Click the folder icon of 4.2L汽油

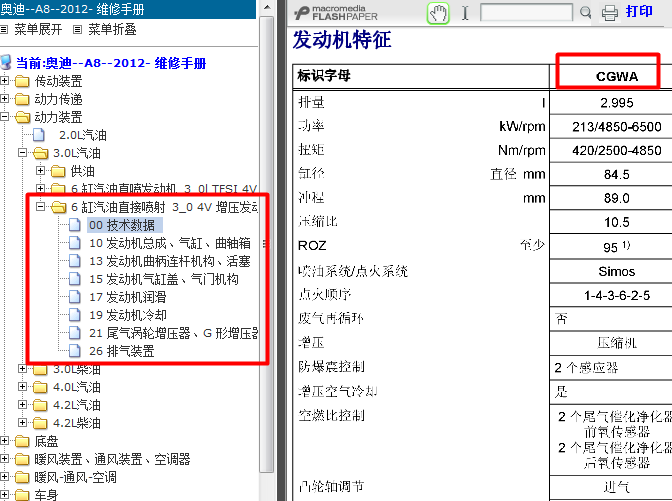[x=40, y=405]
